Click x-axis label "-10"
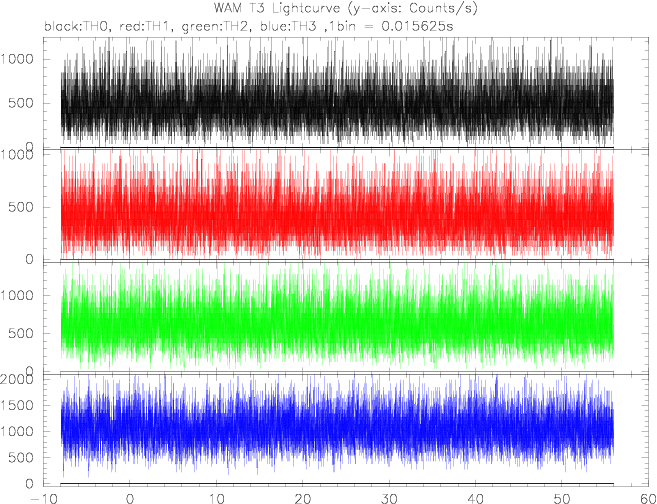The width and height of the screenshot is (657, 504). tap(43, 498)
